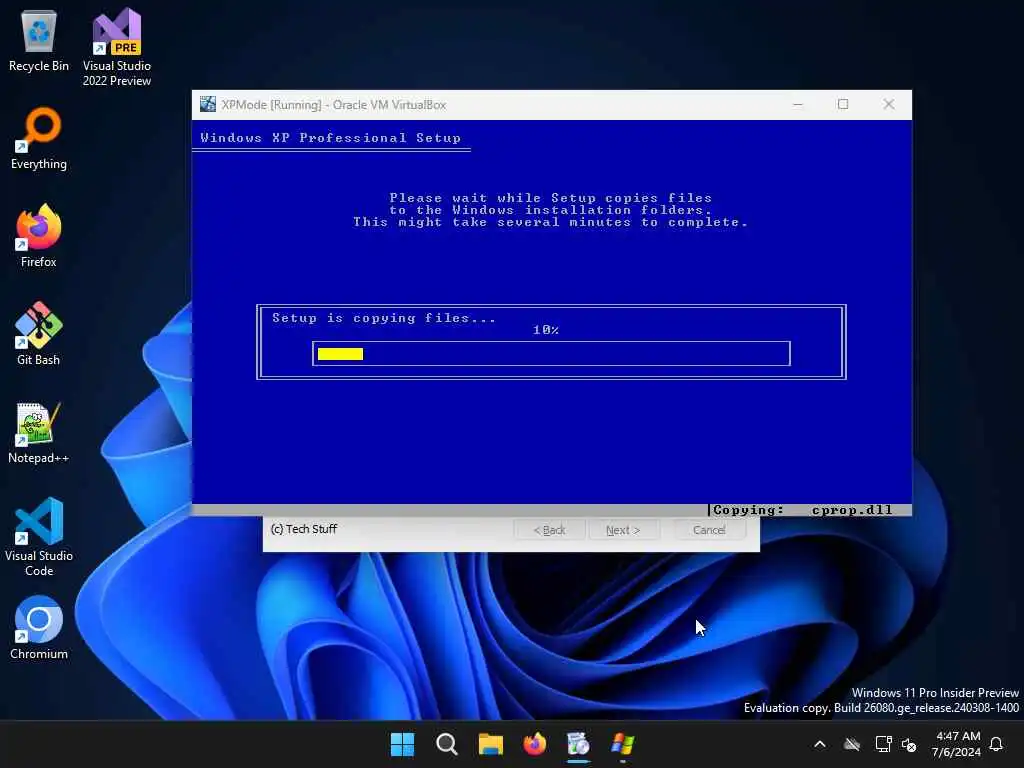Show hidden system tray icons
The width and height of the screenshot is (1024, 768).
tap(820, 744)
